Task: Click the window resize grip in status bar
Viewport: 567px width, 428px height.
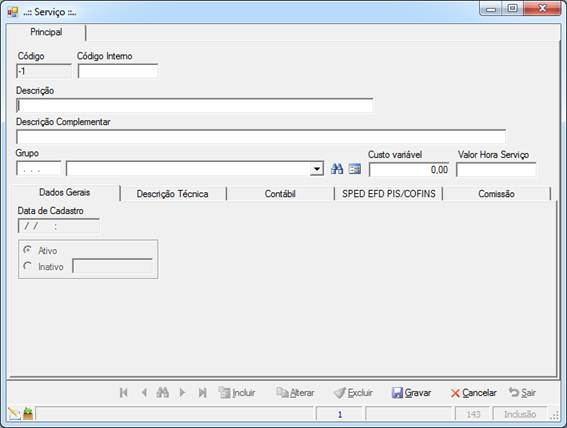Action: (554, 416)
